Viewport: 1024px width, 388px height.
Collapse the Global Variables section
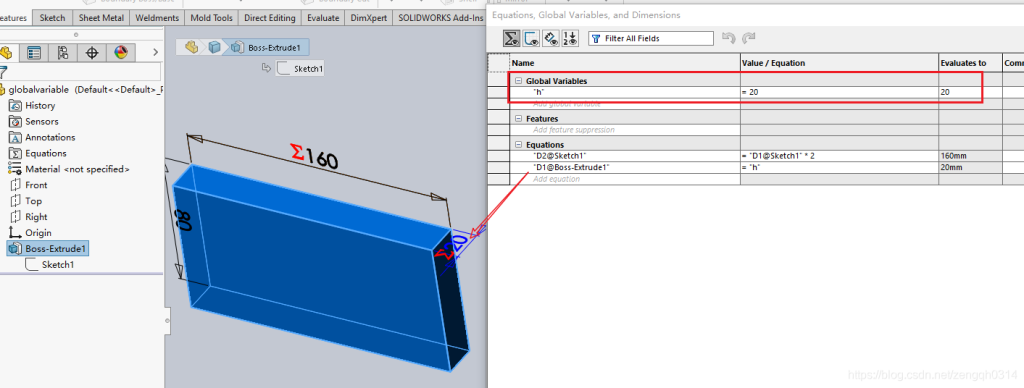(519, 81)
